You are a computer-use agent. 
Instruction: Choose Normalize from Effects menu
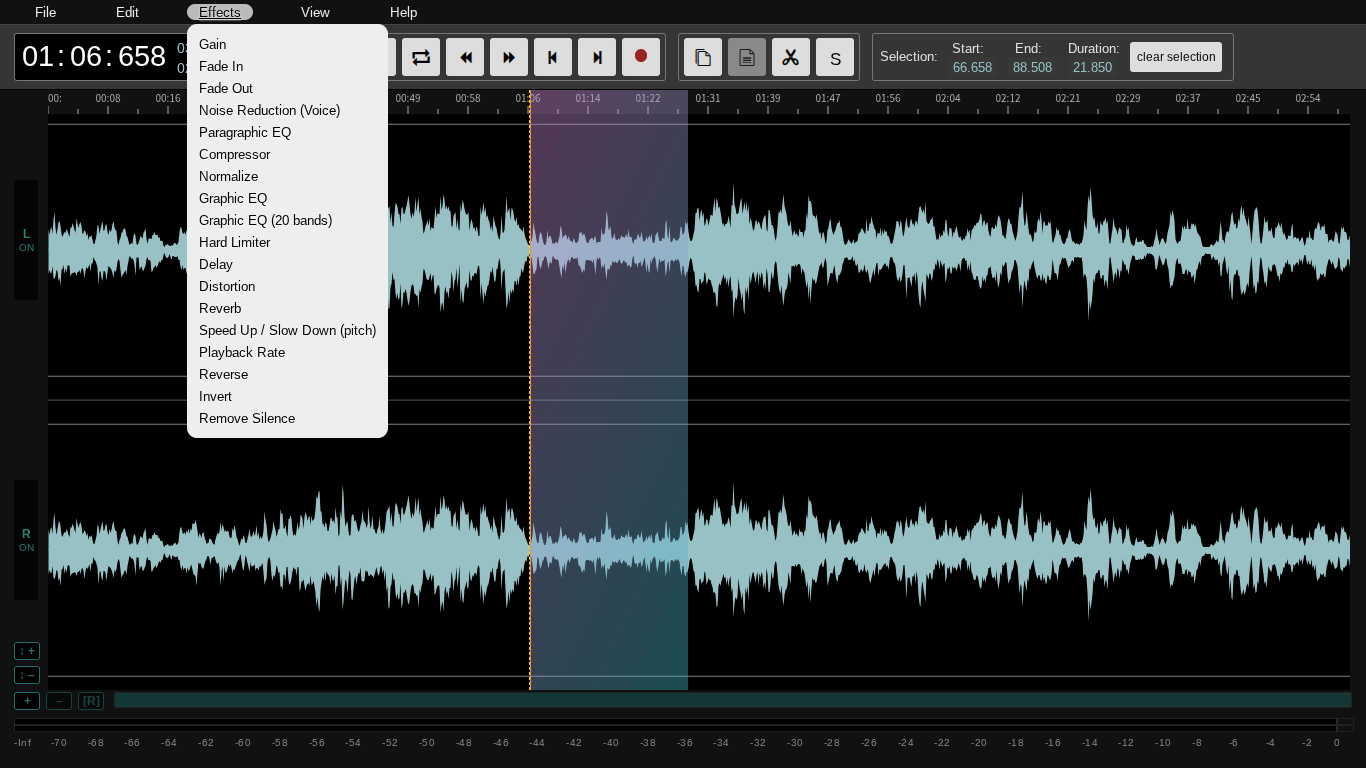(x=228, y=176)
